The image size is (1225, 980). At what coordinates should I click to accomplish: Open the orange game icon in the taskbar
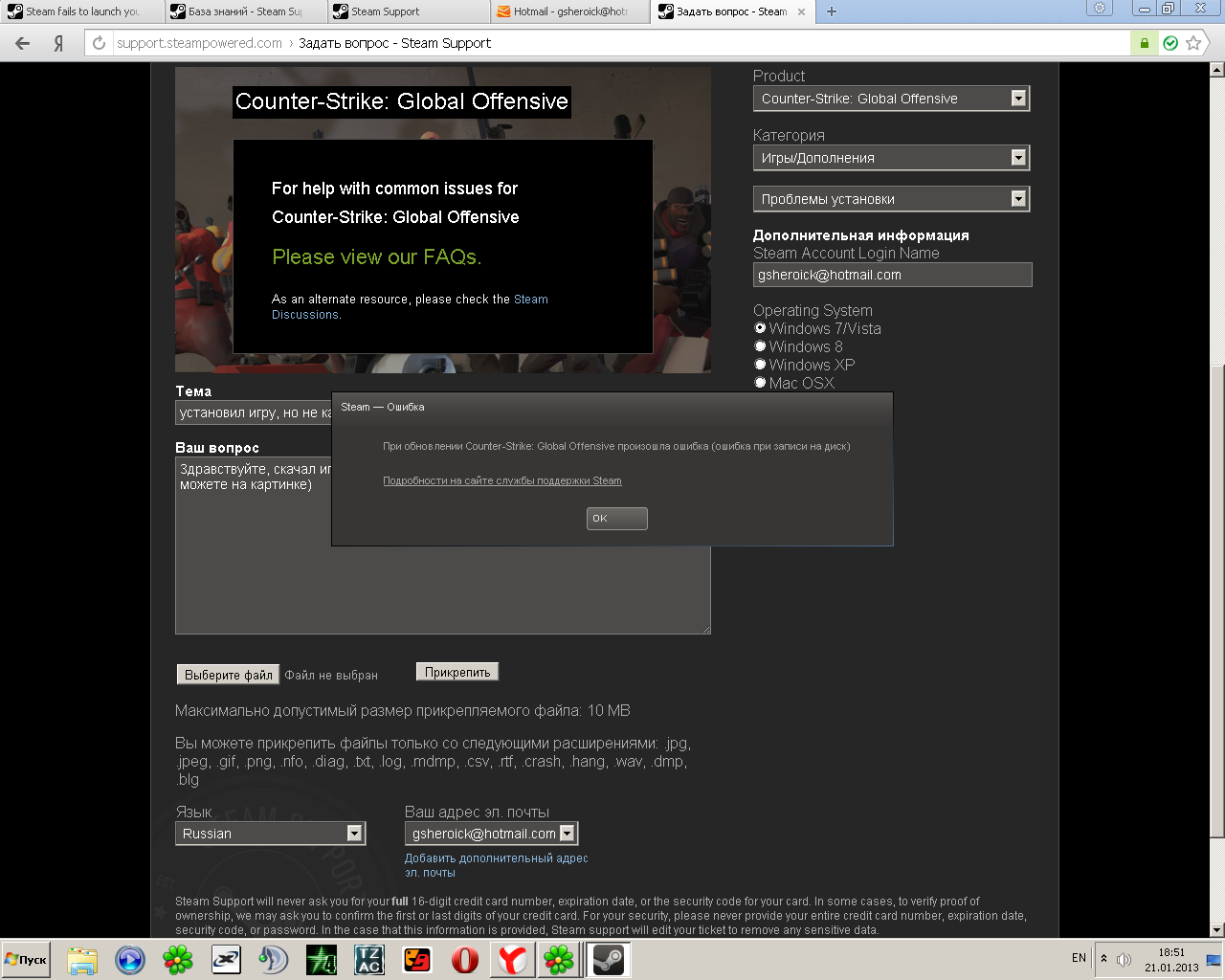tap(417, 959)
